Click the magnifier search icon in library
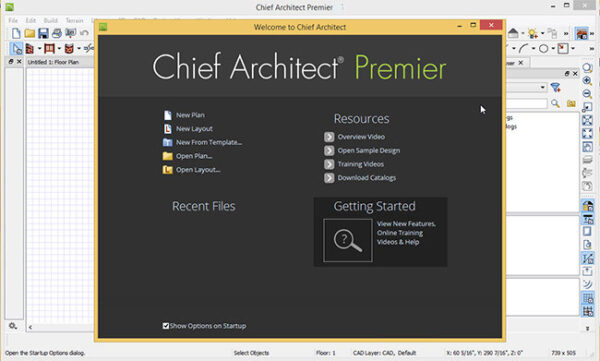 tap(555, 103)
